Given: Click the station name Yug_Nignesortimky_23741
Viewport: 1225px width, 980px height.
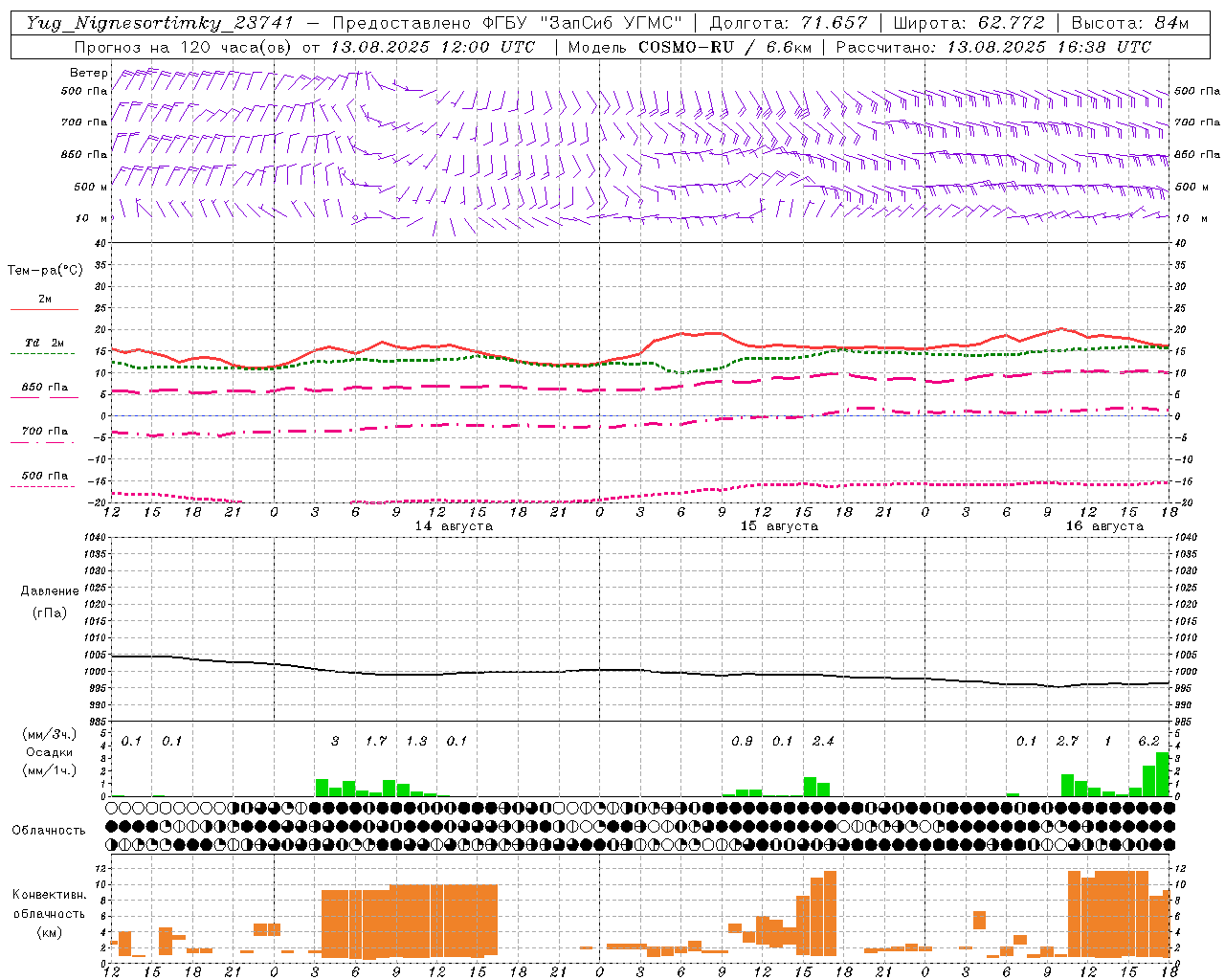Looking at the screenshot, I should pos(160,23).
